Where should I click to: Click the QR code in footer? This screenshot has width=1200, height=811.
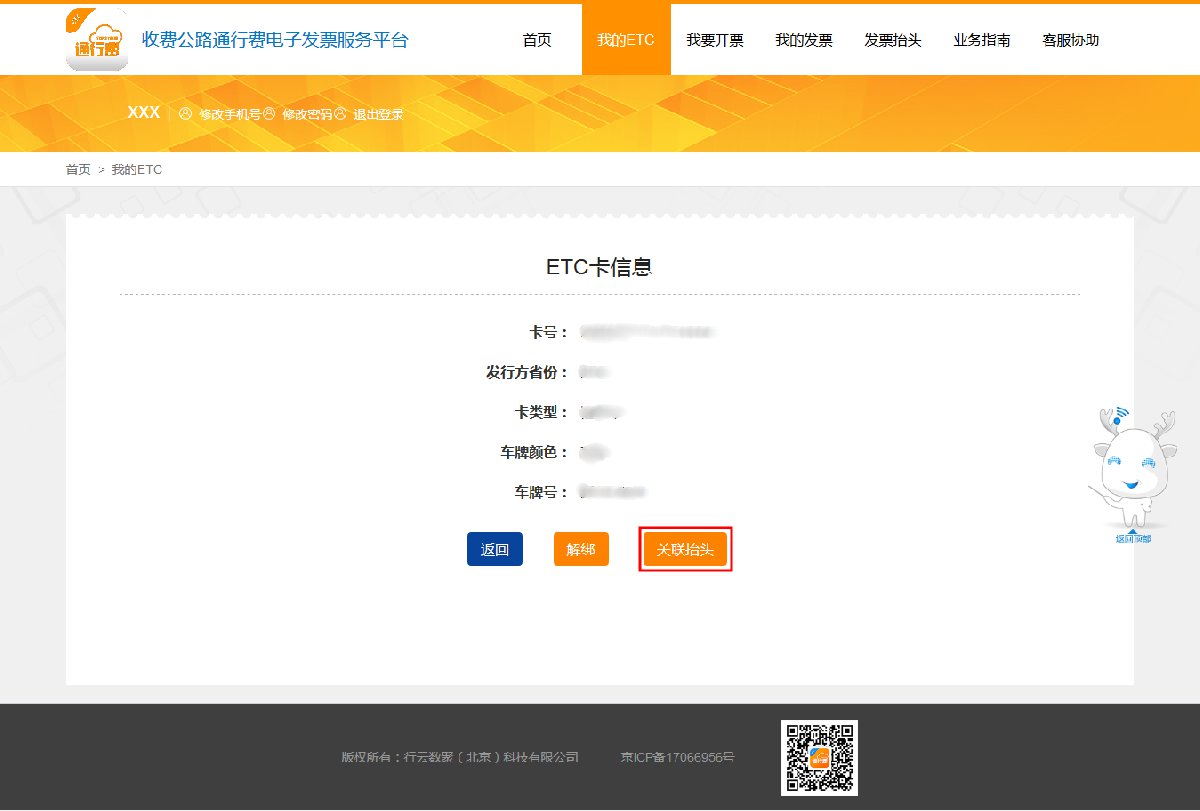(x=819, y=758)
